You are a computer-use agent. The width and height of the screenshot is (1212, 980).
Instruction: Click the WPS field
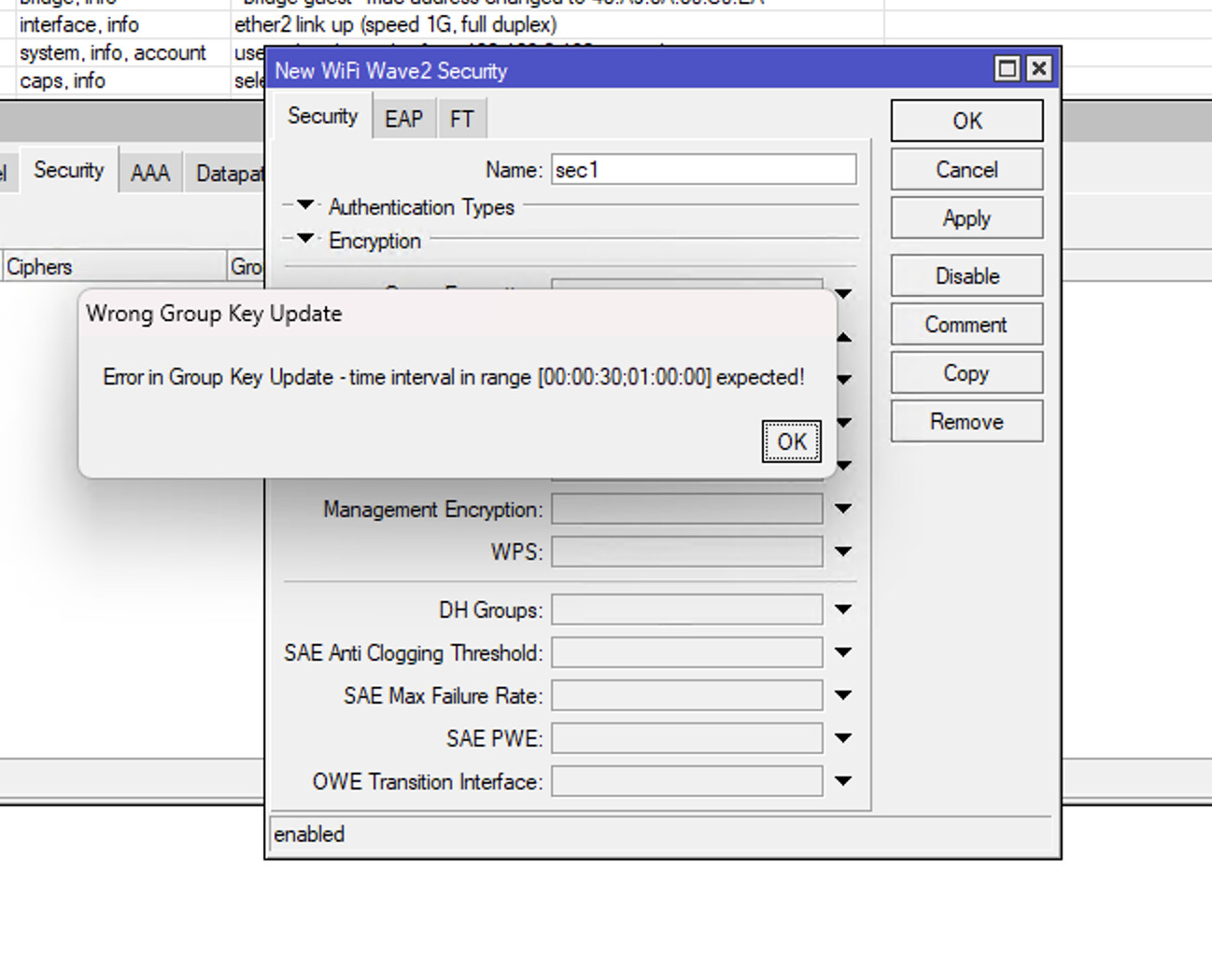pos(687,552)
